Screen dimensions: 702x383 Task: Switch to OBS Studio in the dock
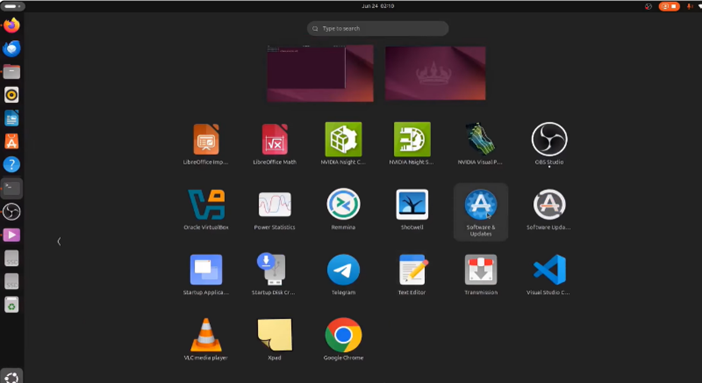12,211
